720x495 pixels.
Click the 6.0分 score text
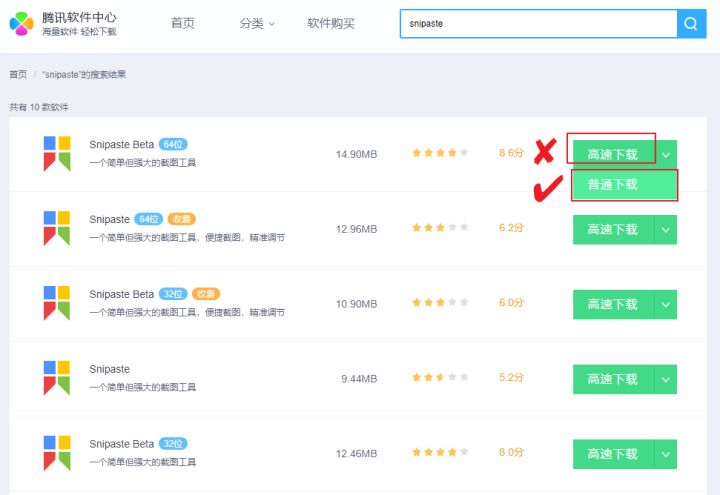pos(511,303)
